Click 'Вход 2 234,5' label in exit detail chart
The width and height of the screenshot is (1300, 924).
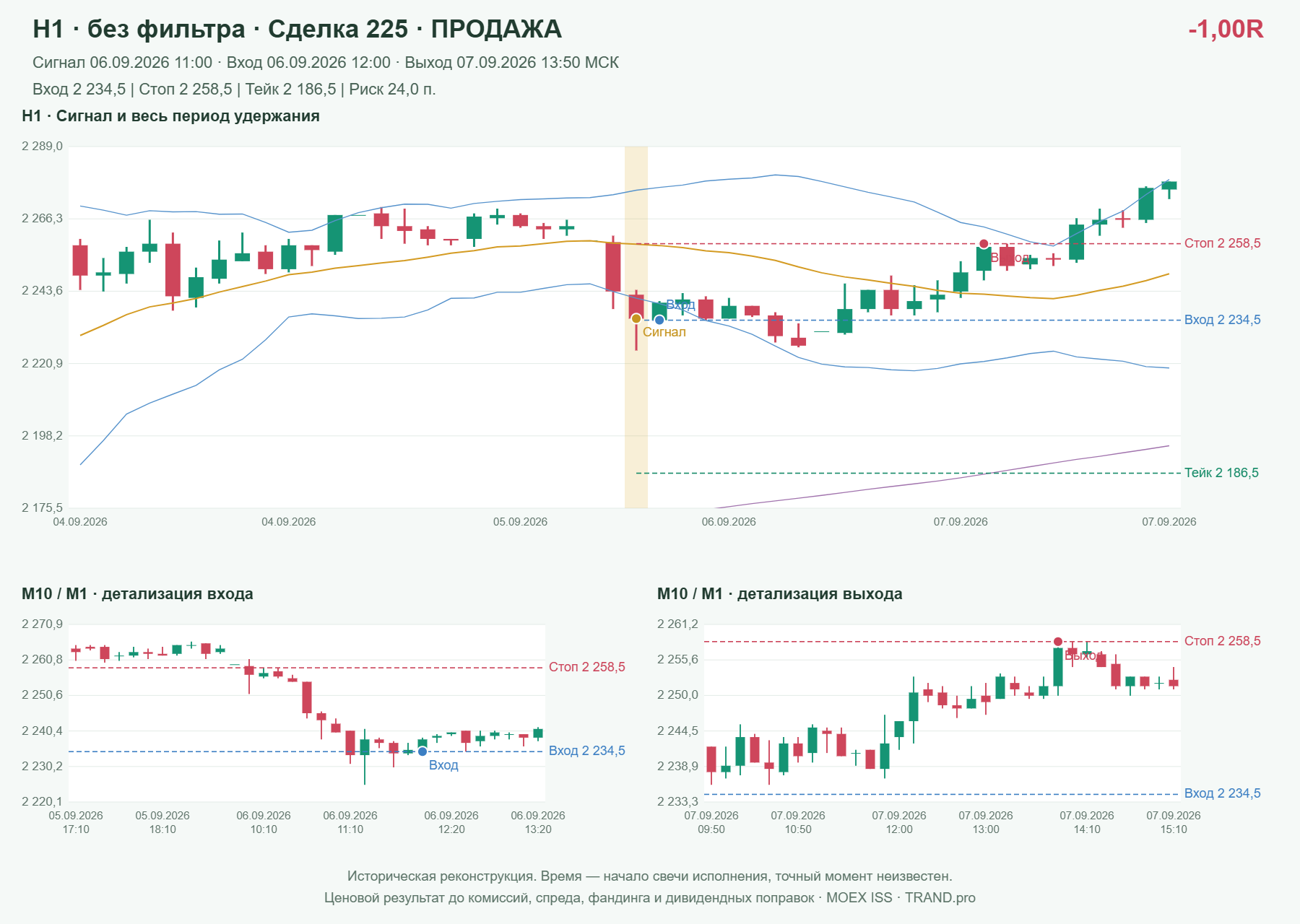point(1223,793)
